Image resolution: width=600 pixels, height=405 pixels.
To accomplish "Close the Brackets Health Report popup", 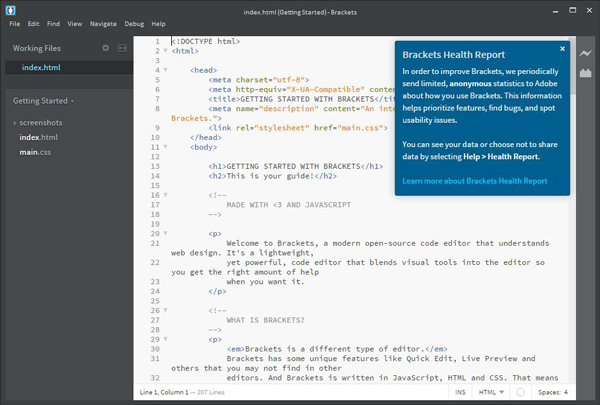I will (562, 49).
